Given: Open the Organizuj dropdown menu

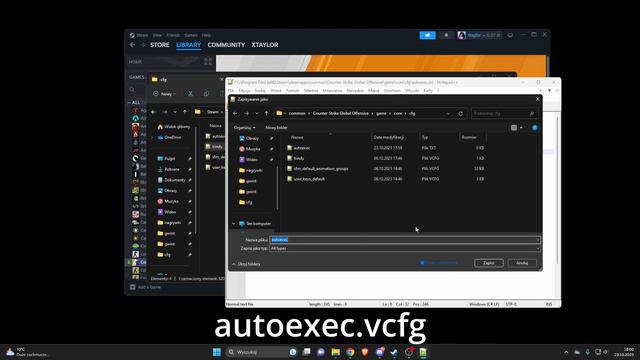Looking at the screenshot, I should tap(244, 128).
